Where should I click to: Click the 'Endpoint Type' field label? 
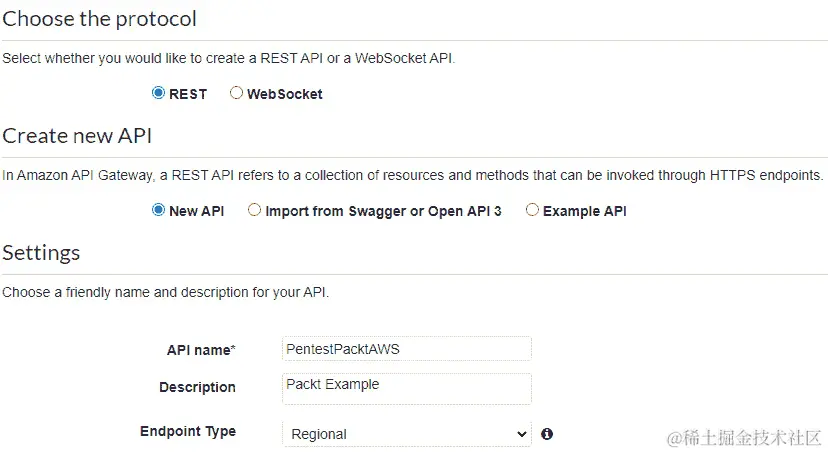(x=188, y=432)
